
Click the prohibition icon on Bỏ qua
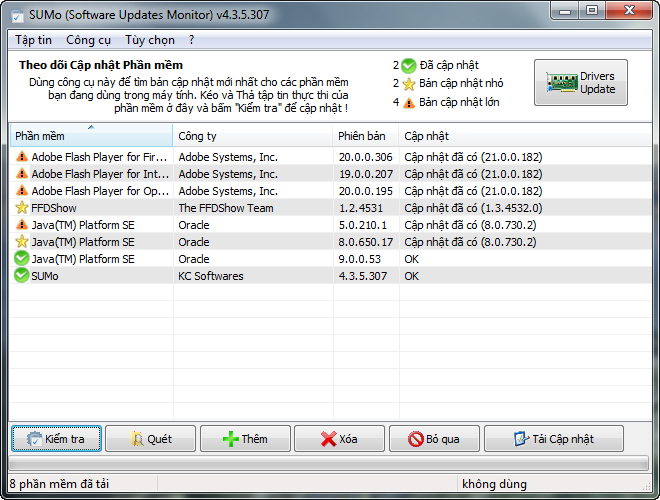415,439
